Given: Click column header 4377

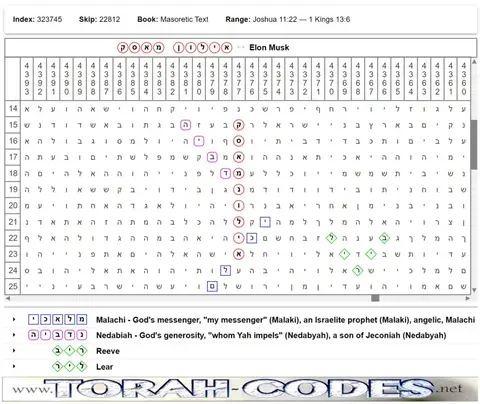Looking at the screenshot, I should [x=239, y=79].
